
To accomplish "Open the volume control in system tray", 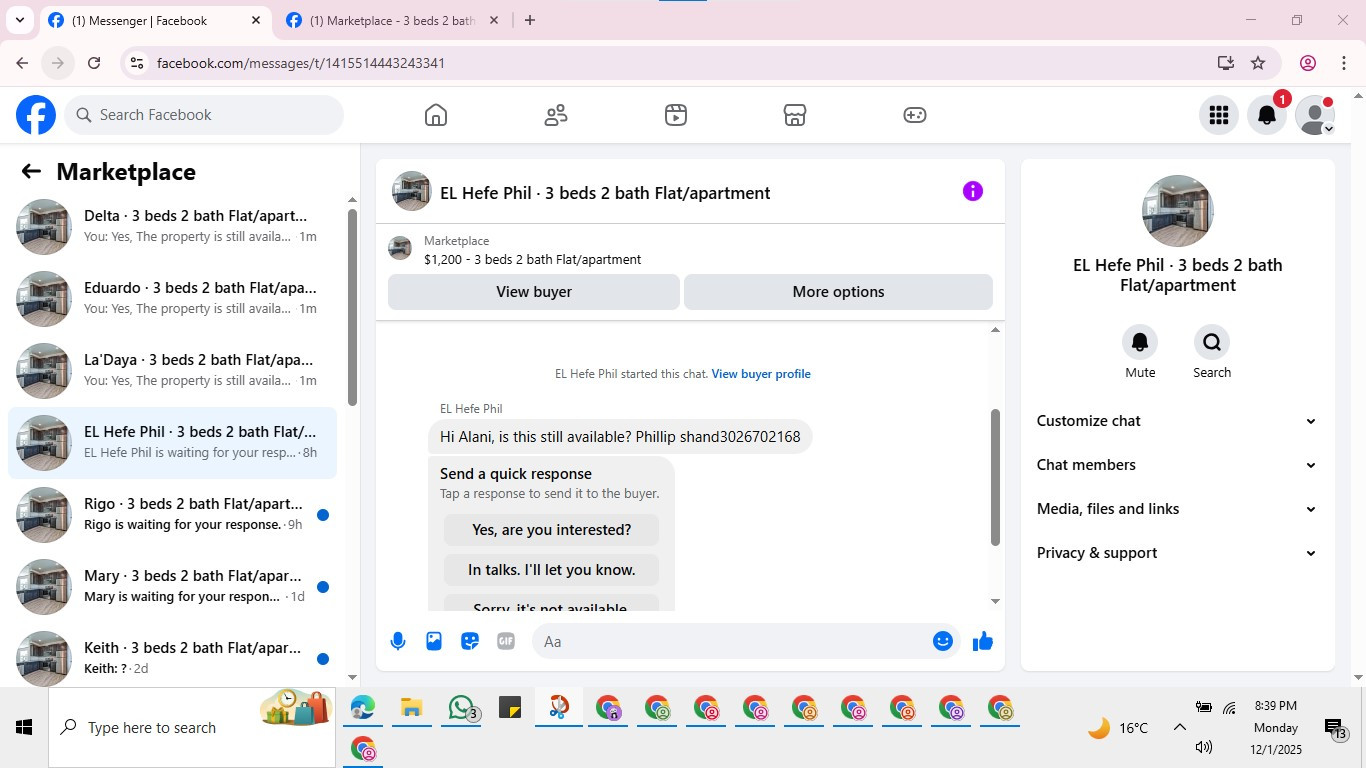I will 1204,747.
